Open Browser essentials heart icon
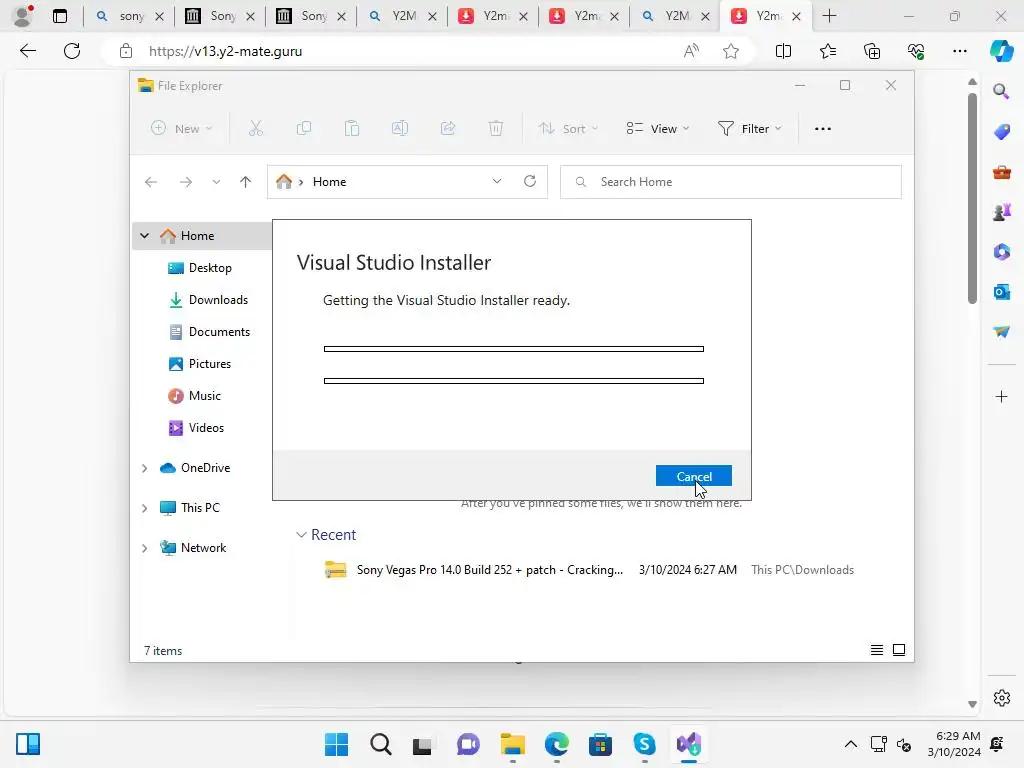The height and width of the screenshot is (768, 1024). click(916, 51)
